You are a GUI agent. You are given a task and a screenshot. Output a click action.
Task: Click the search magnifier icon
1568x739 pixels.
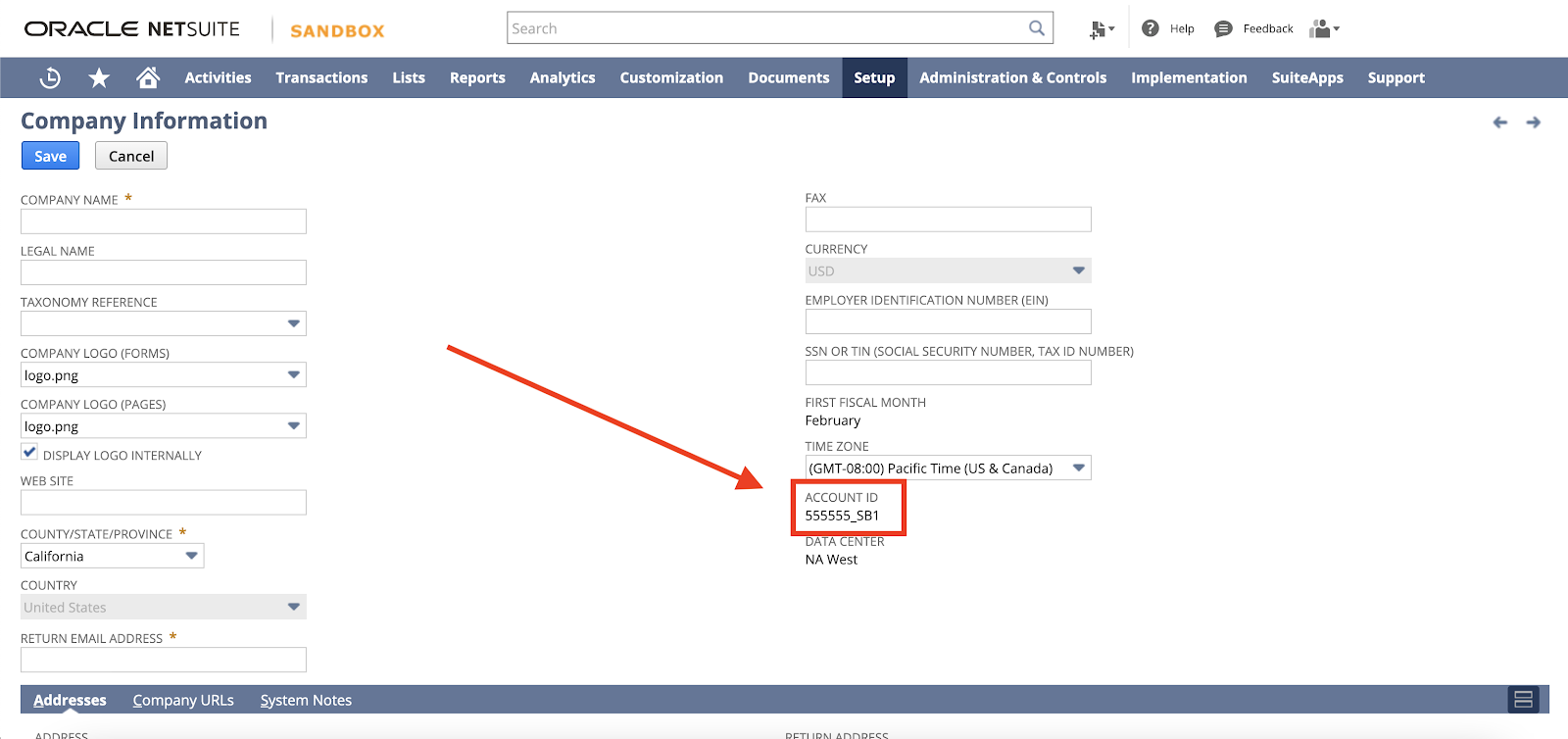(1036, 28)
